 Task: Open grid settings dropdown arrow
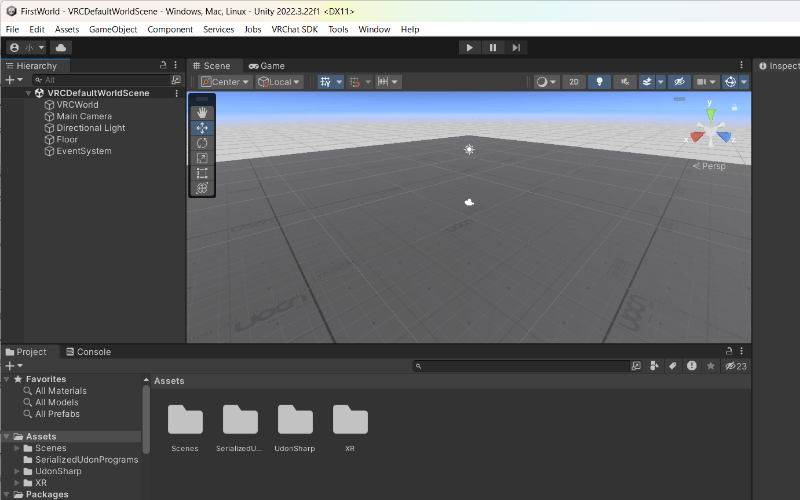click(339, 82)
